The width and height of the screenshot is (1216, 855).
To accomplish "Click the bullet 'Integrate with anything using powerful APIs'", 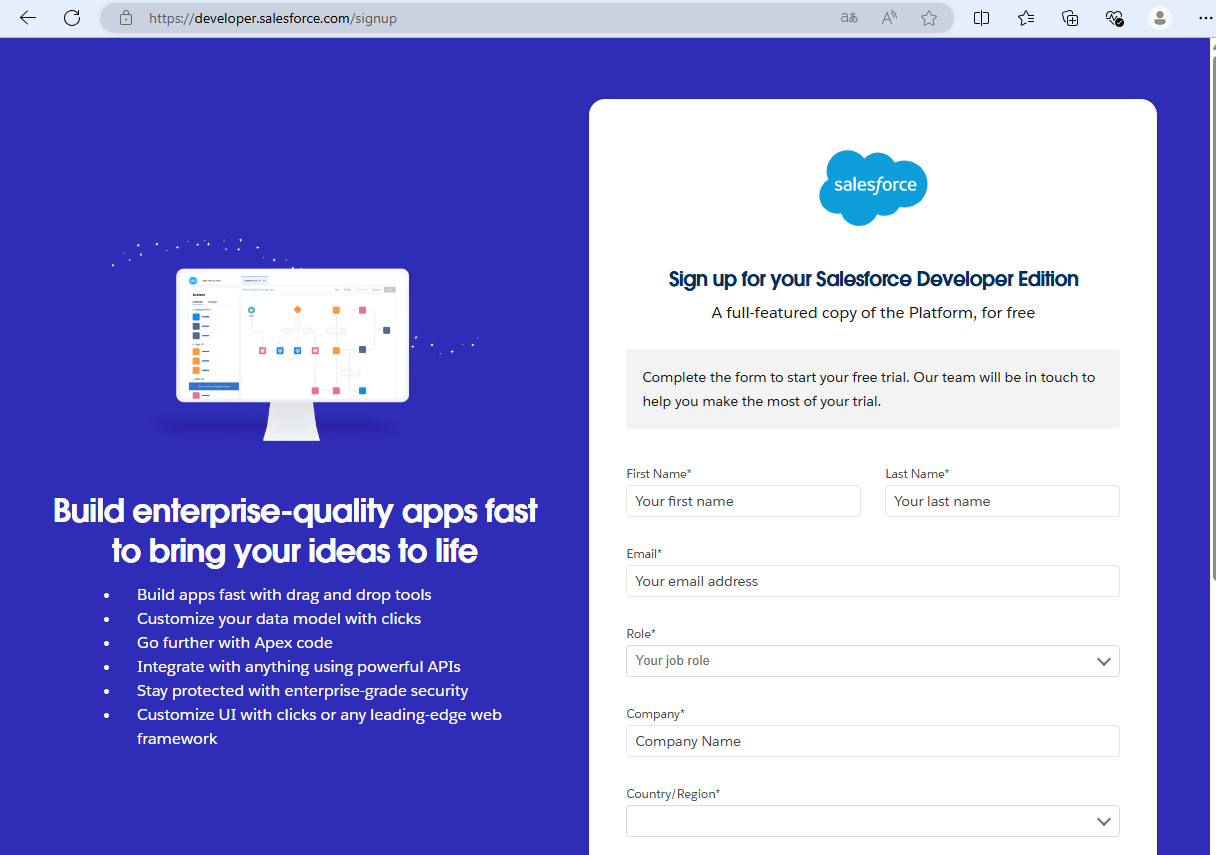I will click(299, 666).
